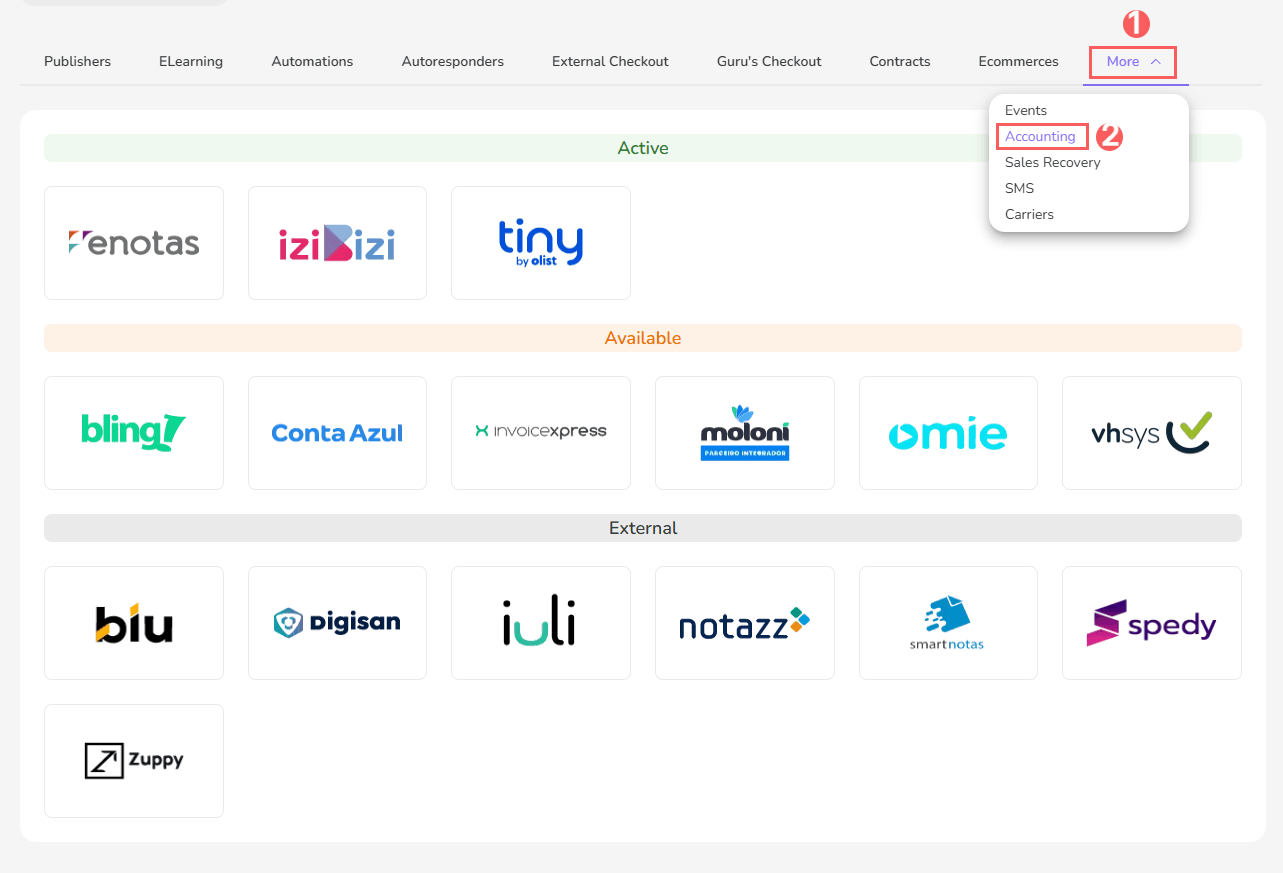Open the Notazz external integration card
Screen dimensions: 1283x873
pos(745,623)
